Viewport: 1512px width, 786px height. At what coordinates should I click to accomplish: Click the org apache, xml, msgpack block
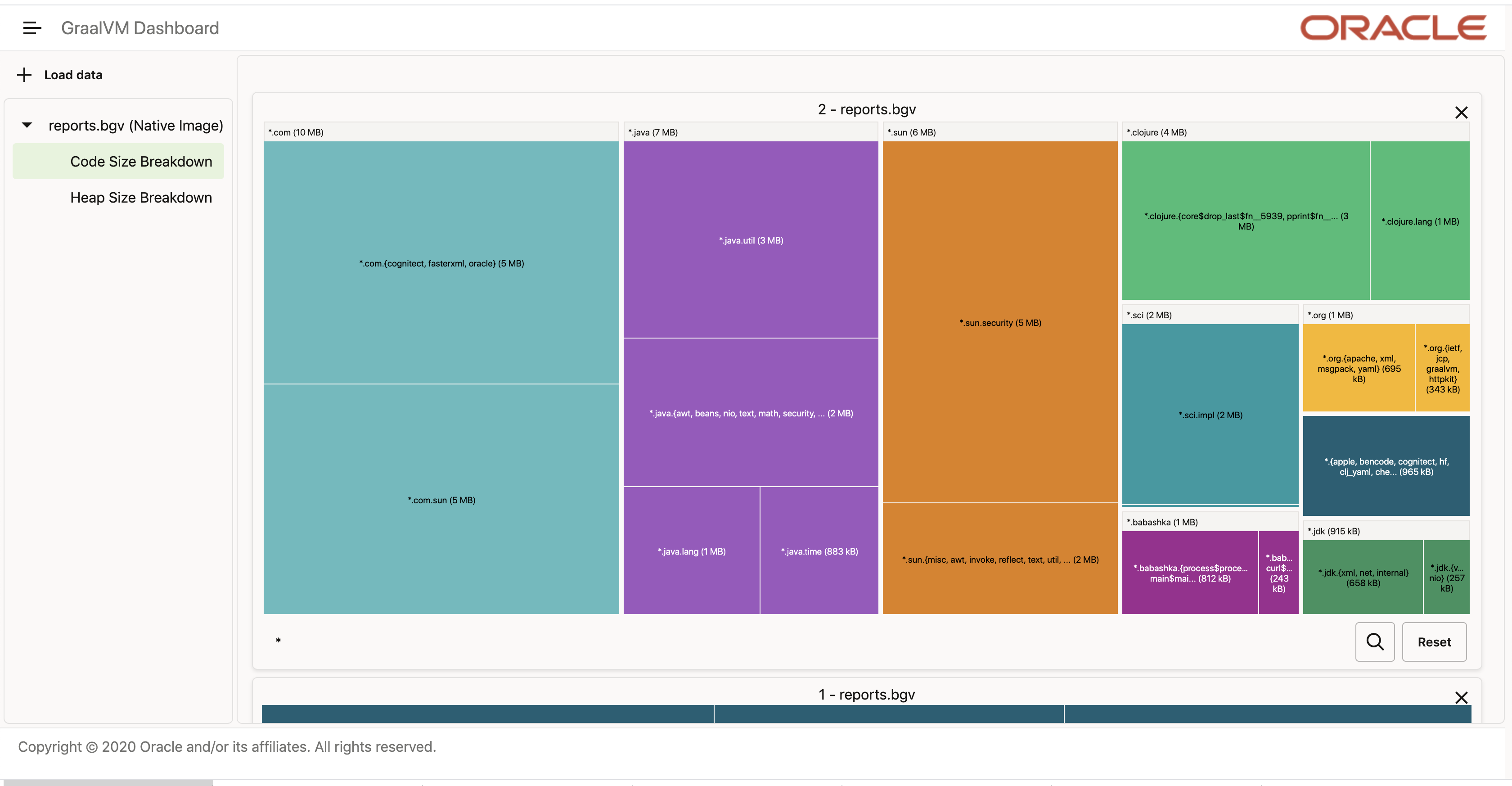click(1358, 368)
